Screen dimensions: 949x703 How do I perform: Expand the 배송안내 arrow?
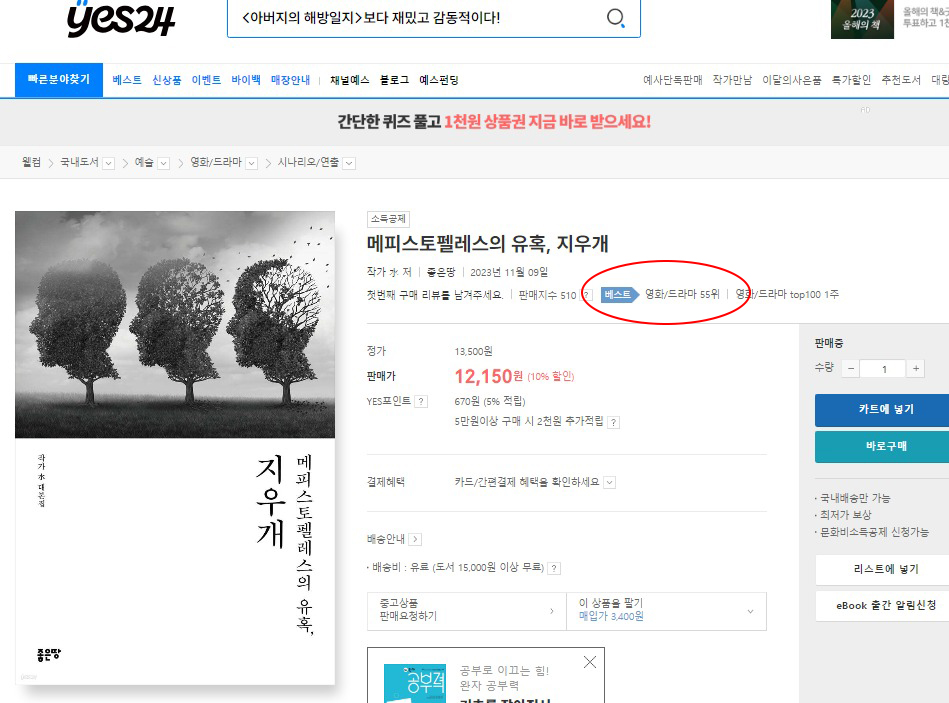coord(415,539)
